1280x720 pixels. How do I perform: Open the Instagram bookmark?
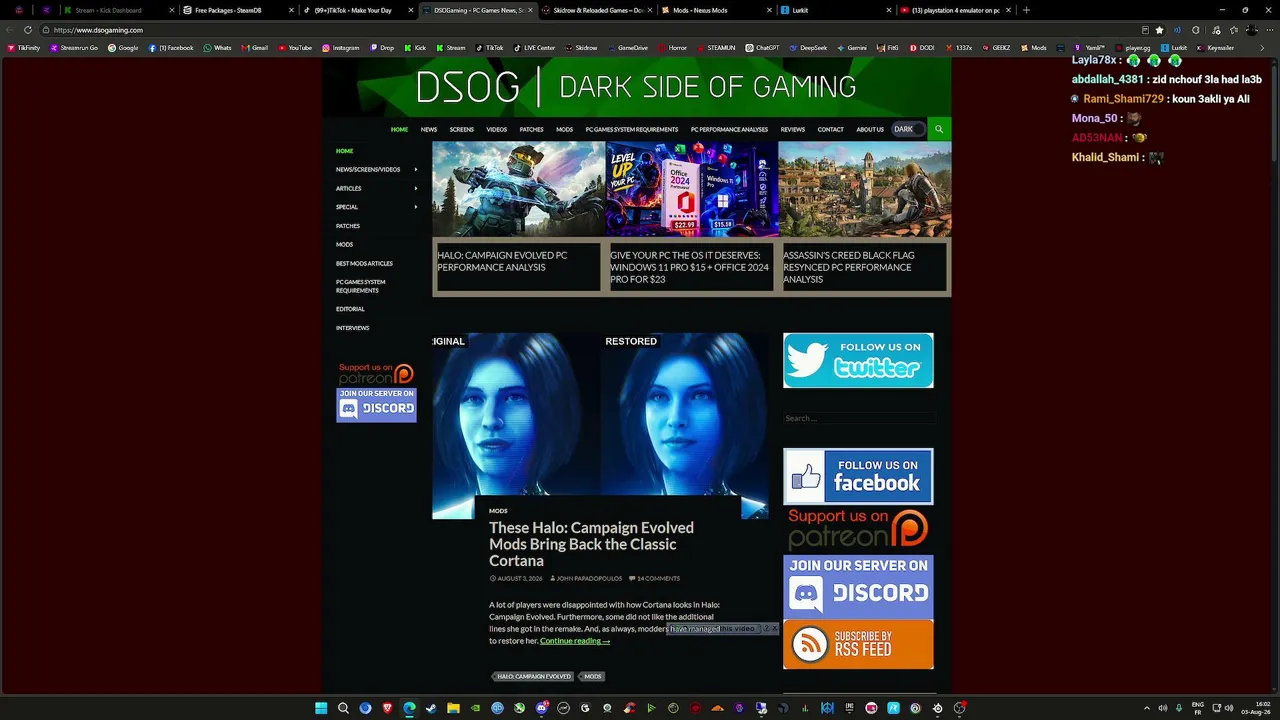(341, 48)
